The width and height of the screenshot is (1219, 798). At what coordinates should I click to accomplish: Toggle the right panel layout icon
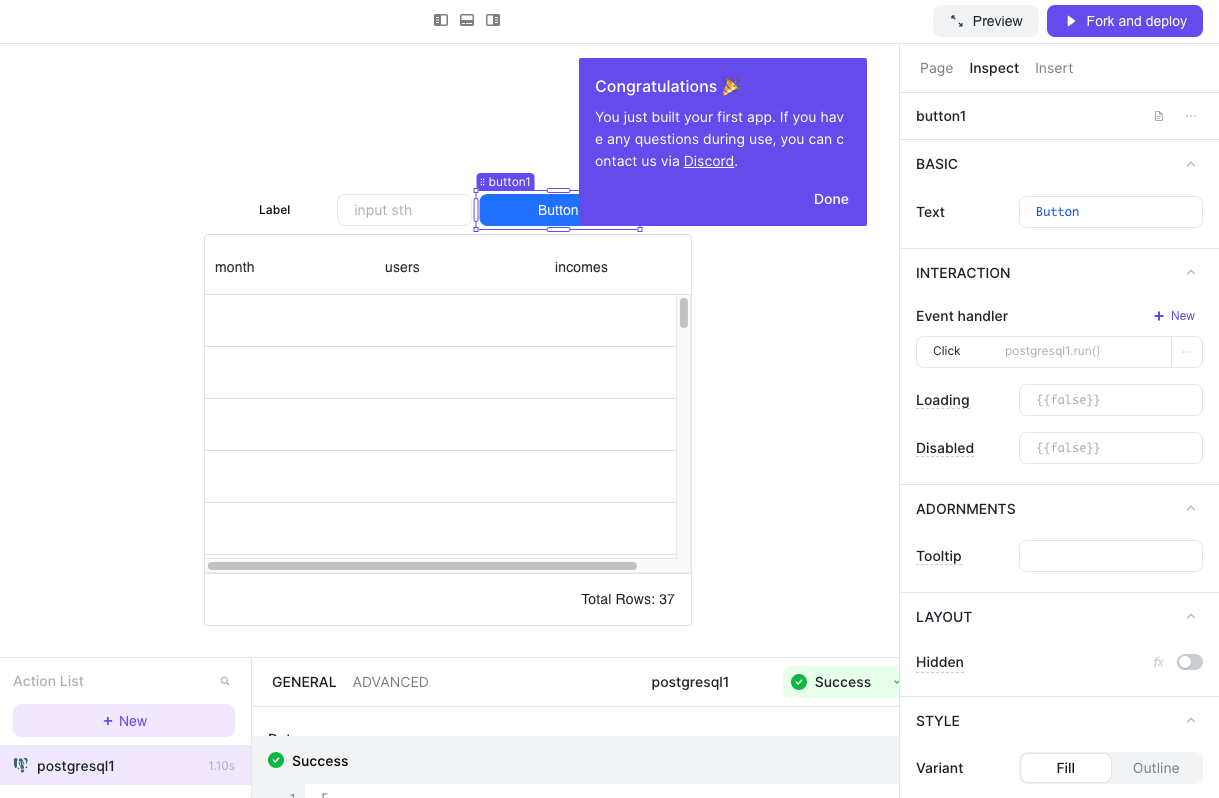coord(493,20)
